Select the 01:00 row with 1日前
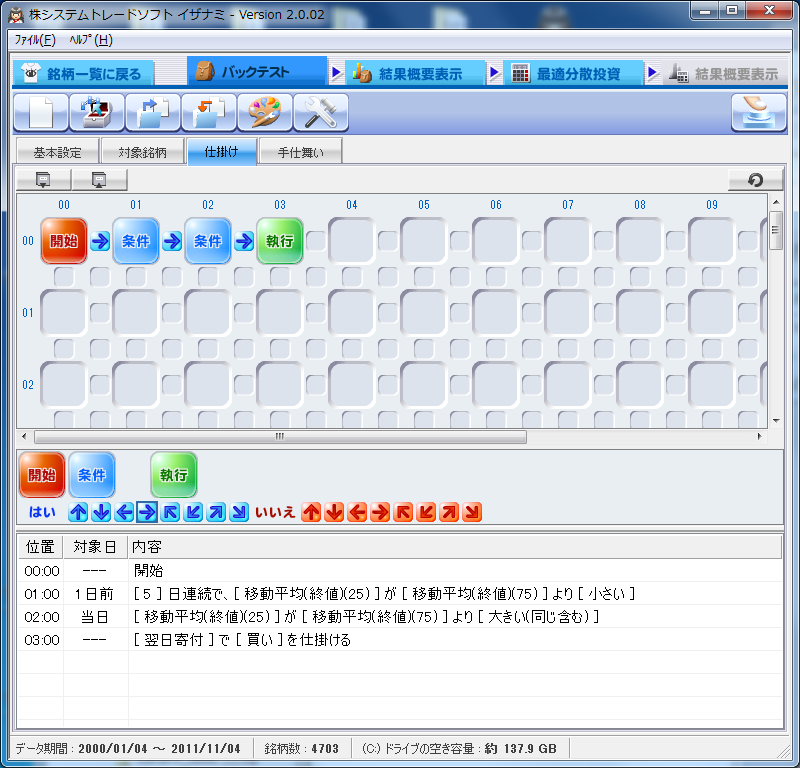Screen dimensions: 800x768 coord(400,593)
